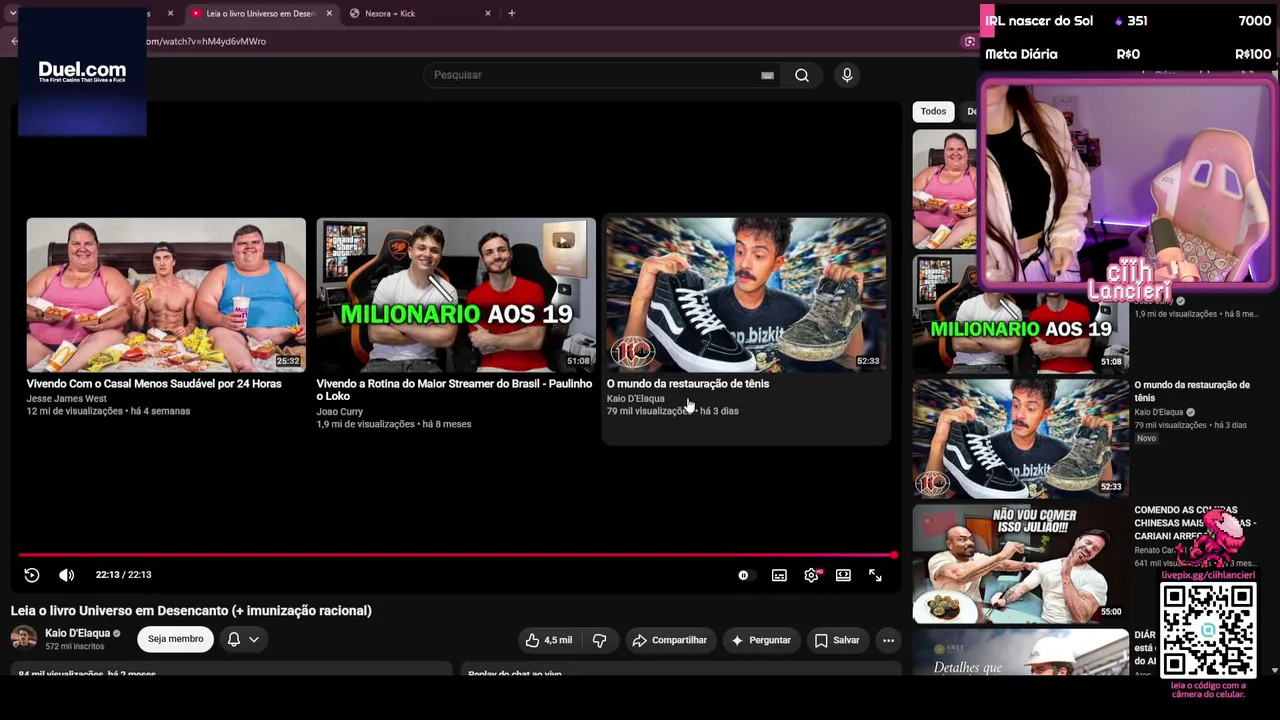Close the Leia o livro Universo tab
The image size is (1280, 720).
(x=329, y=14)
